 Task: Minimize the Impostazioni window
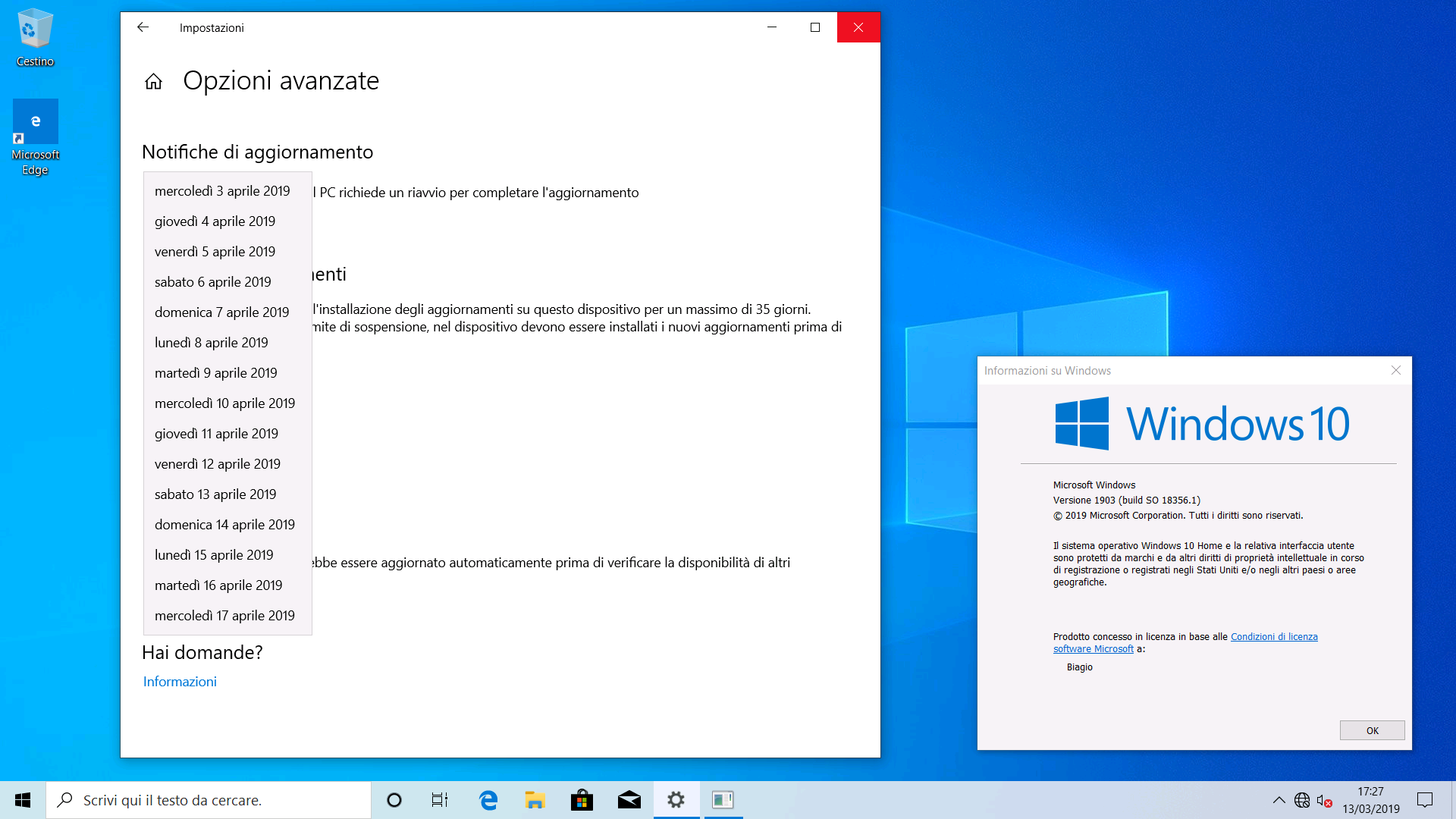(x=772, y=27)
